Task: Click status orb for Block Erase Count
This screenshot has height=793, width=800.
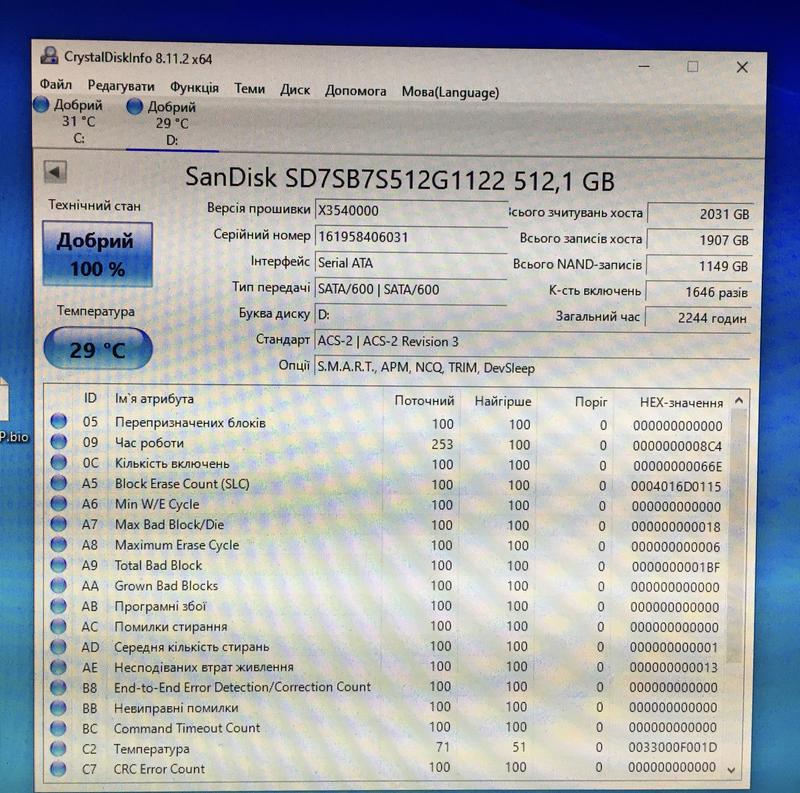Action: pos(59,484)
